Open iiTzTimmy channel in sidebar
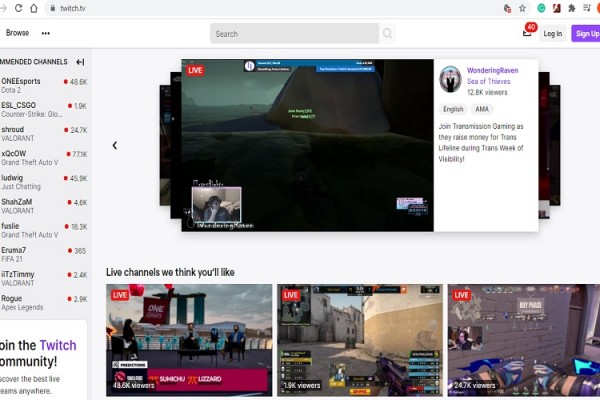 [44, 278]
